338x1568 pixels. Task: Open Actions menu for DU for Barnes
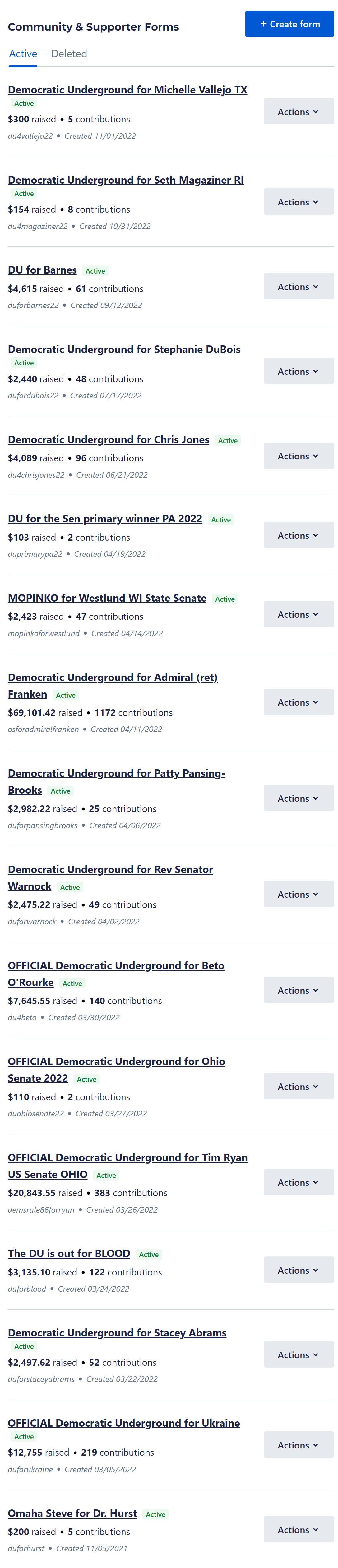point(298,287)
